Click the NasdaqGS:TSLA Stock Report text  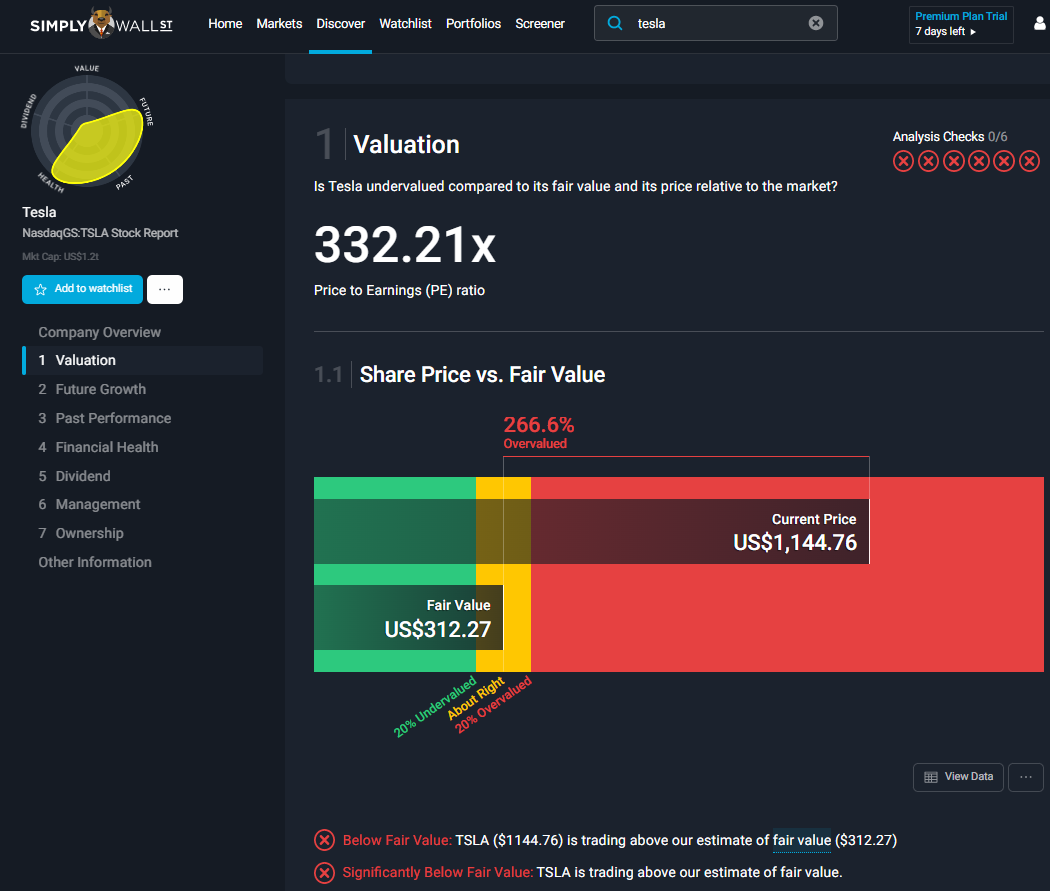coord(100,233)
